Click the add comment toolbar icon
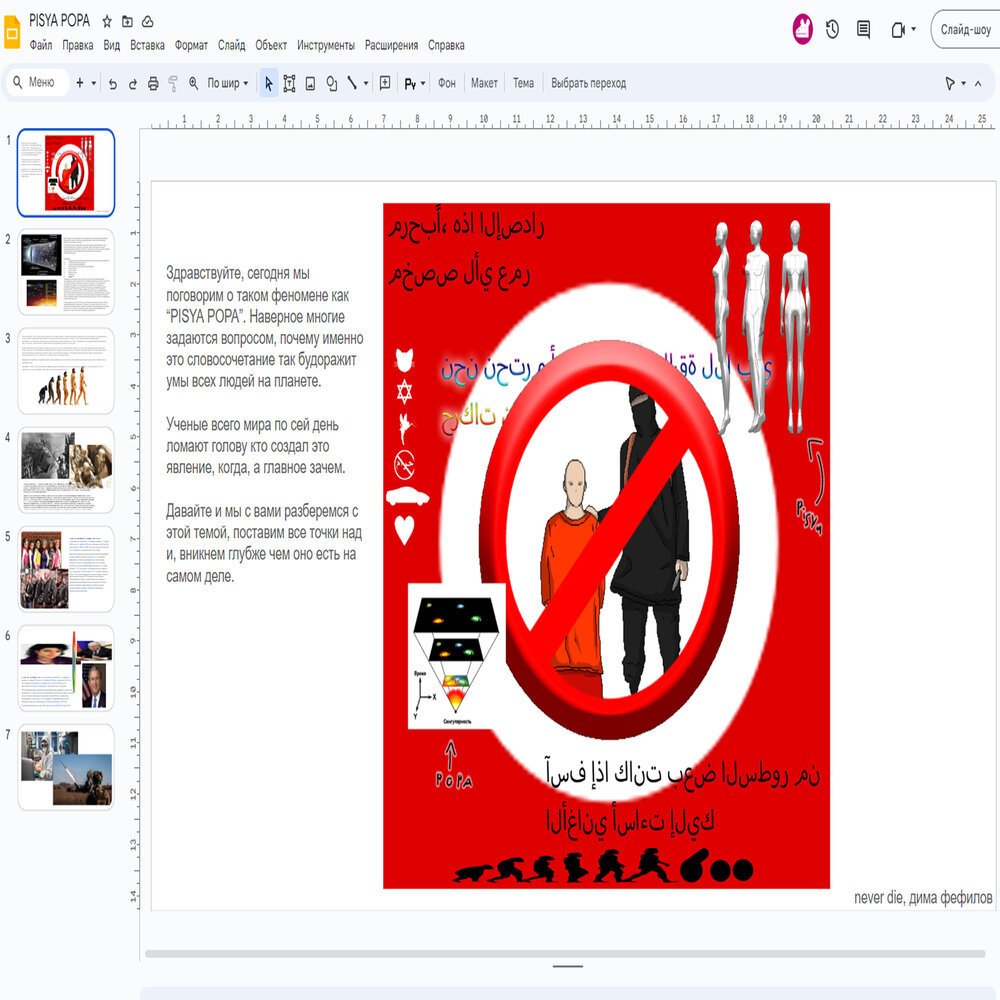The image size is (1000, 1000). (385, 84)
